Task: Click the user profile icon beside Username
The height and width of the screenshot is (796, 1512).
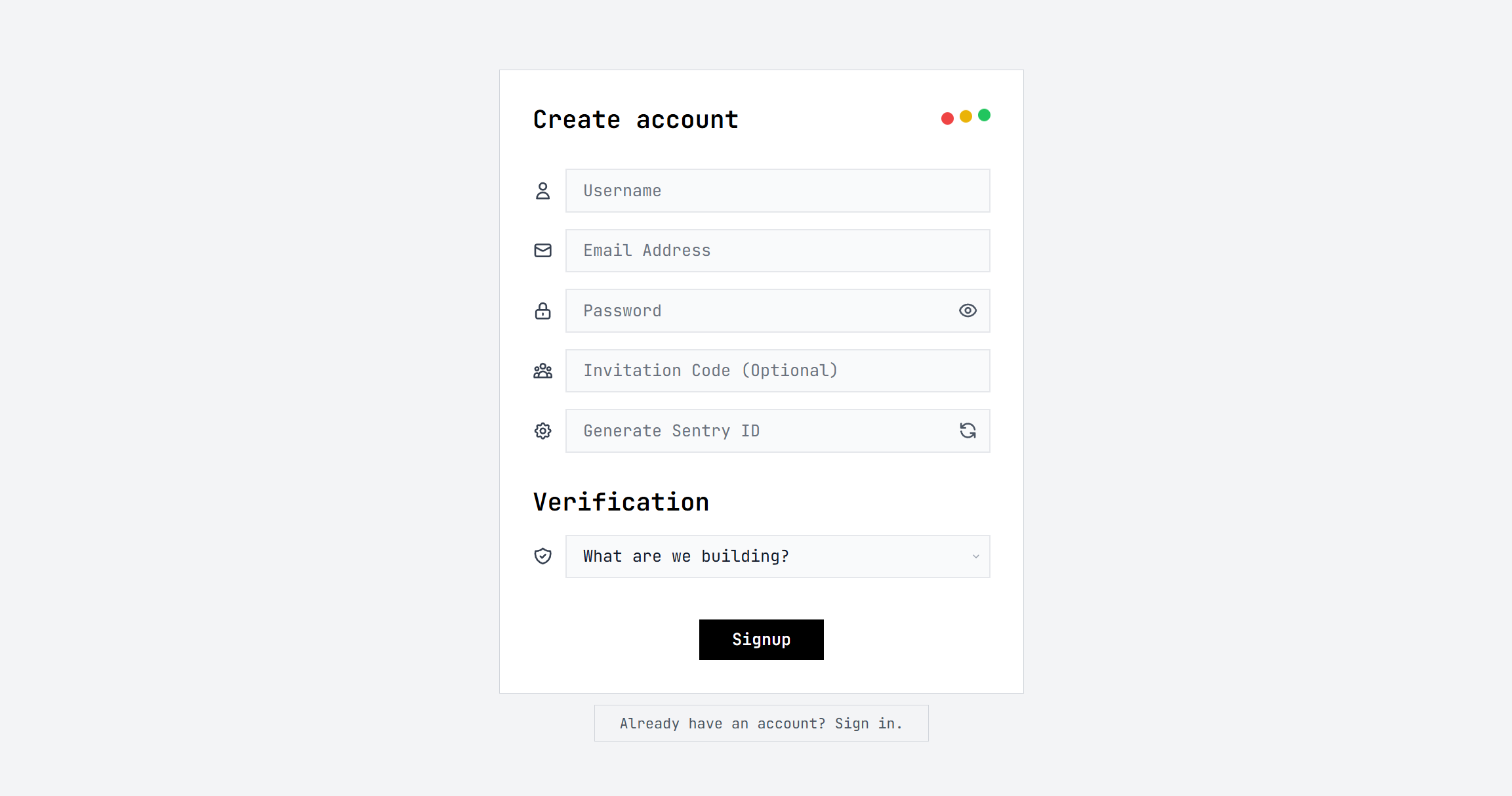Action: [542, 191]
